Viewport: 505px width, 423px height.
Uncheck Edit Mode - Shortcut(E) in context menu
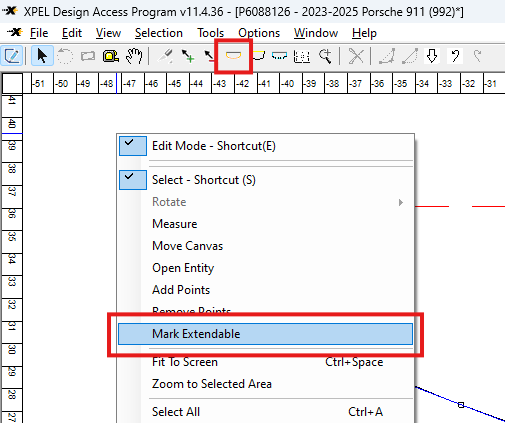[265, 146]
